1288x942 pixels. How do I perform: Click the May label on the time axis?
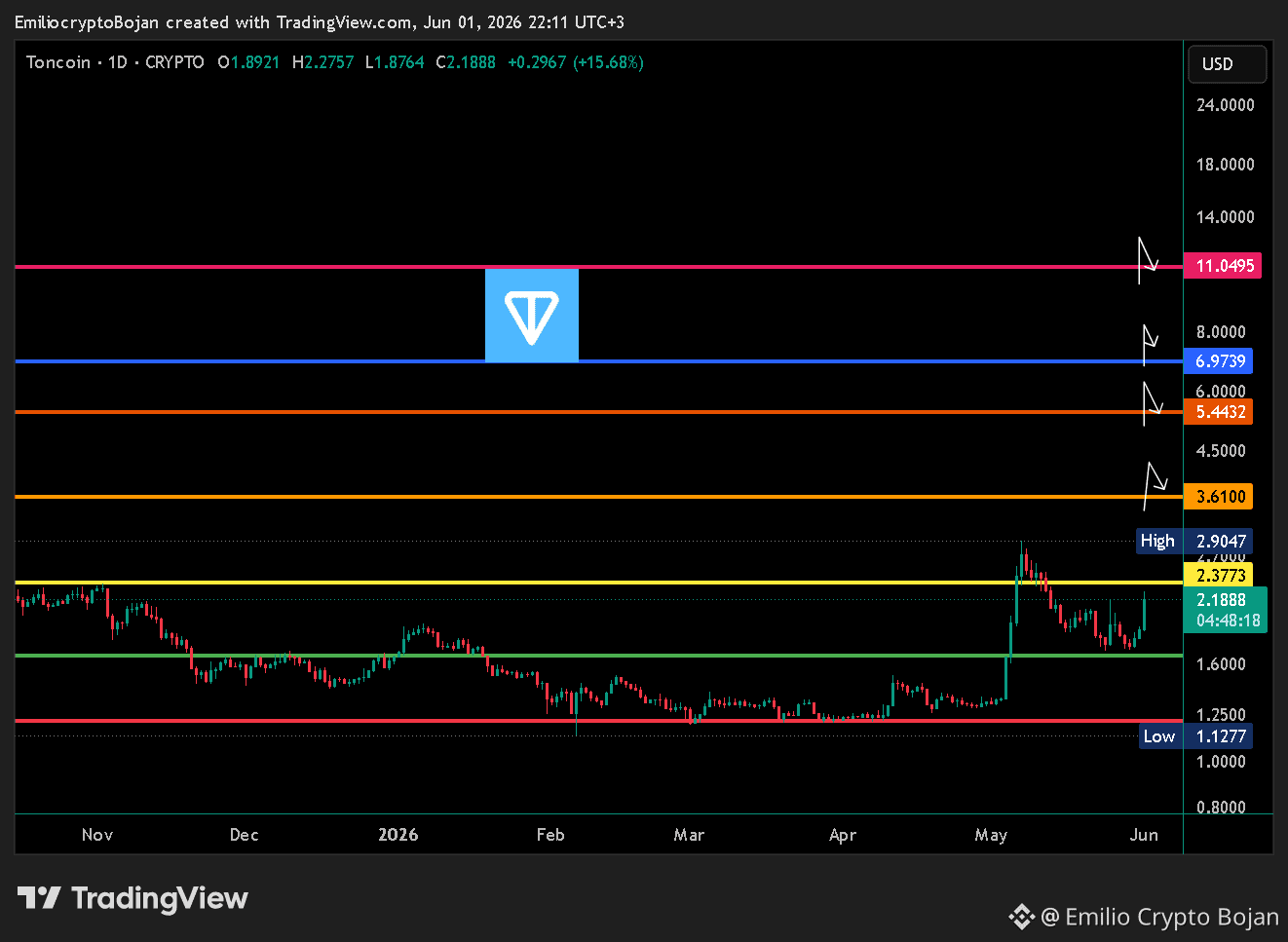[x=991, y=835]
